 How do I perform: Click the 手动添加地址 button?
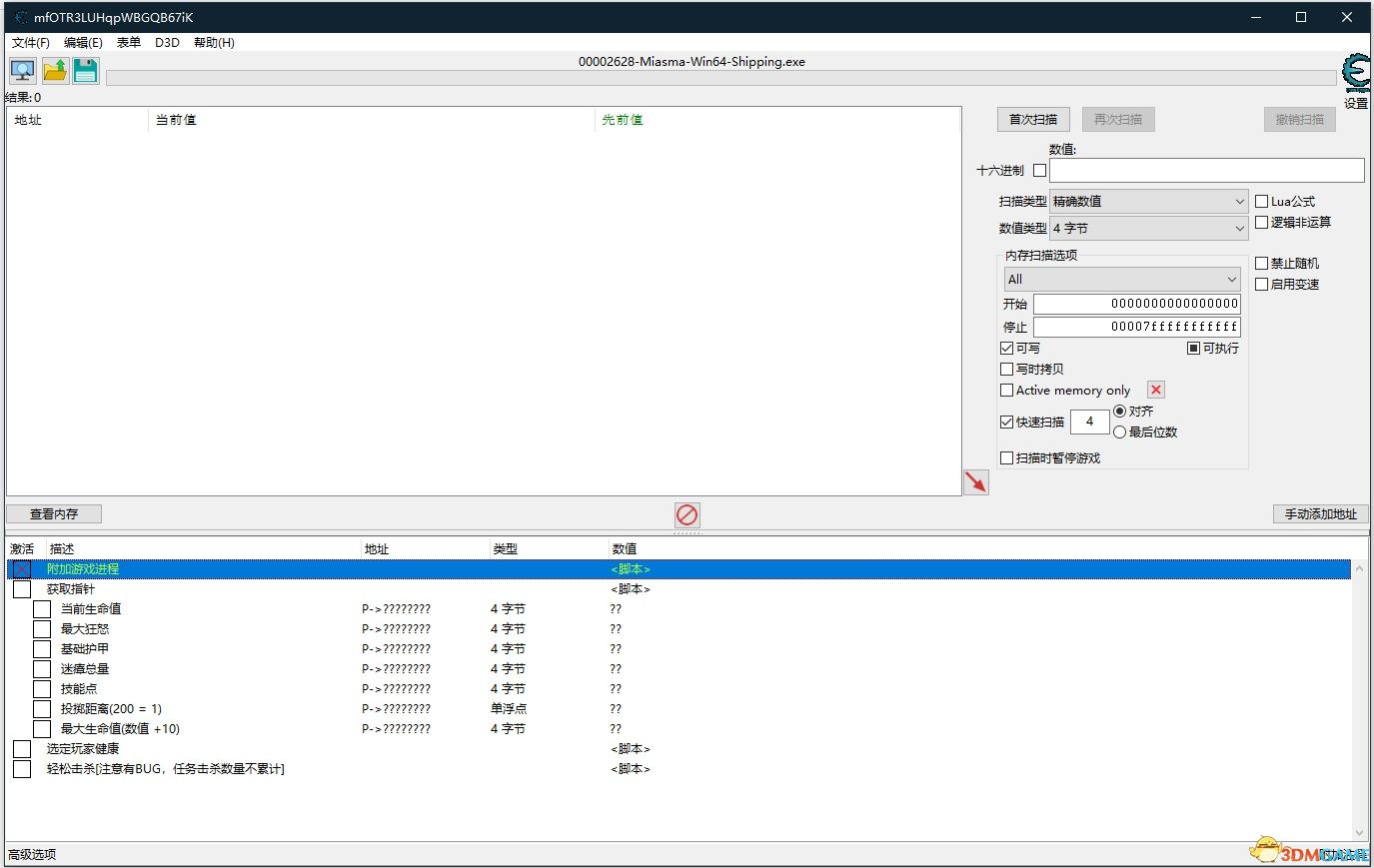pos(1321,513)
